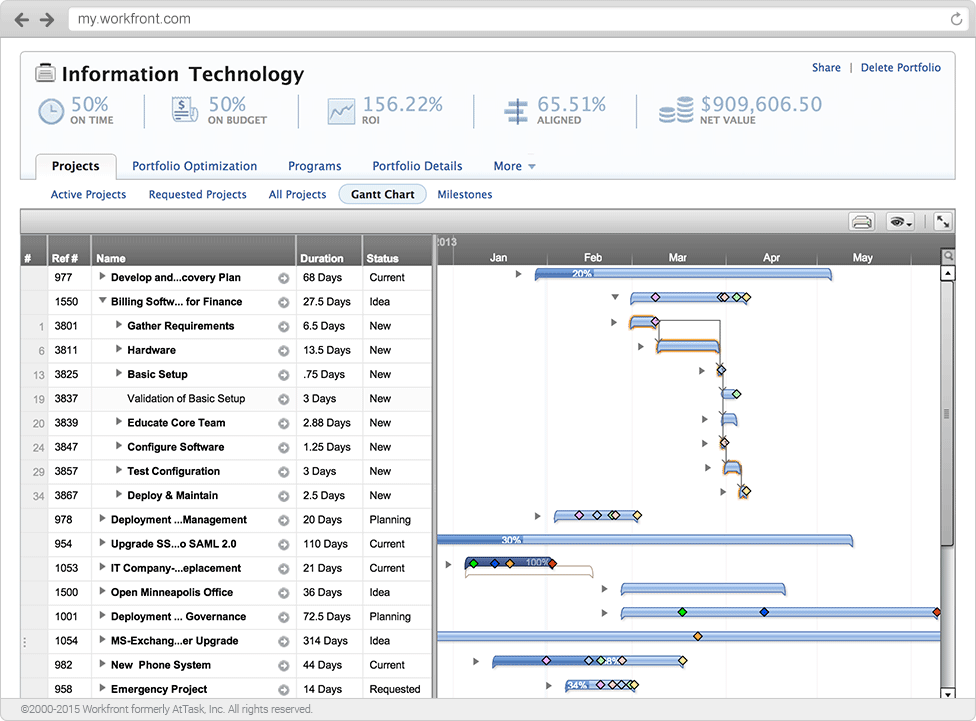Open details icon for Upgrade SS...o SAML 2.0
976x721 pixels.
(x=284, y=545)
